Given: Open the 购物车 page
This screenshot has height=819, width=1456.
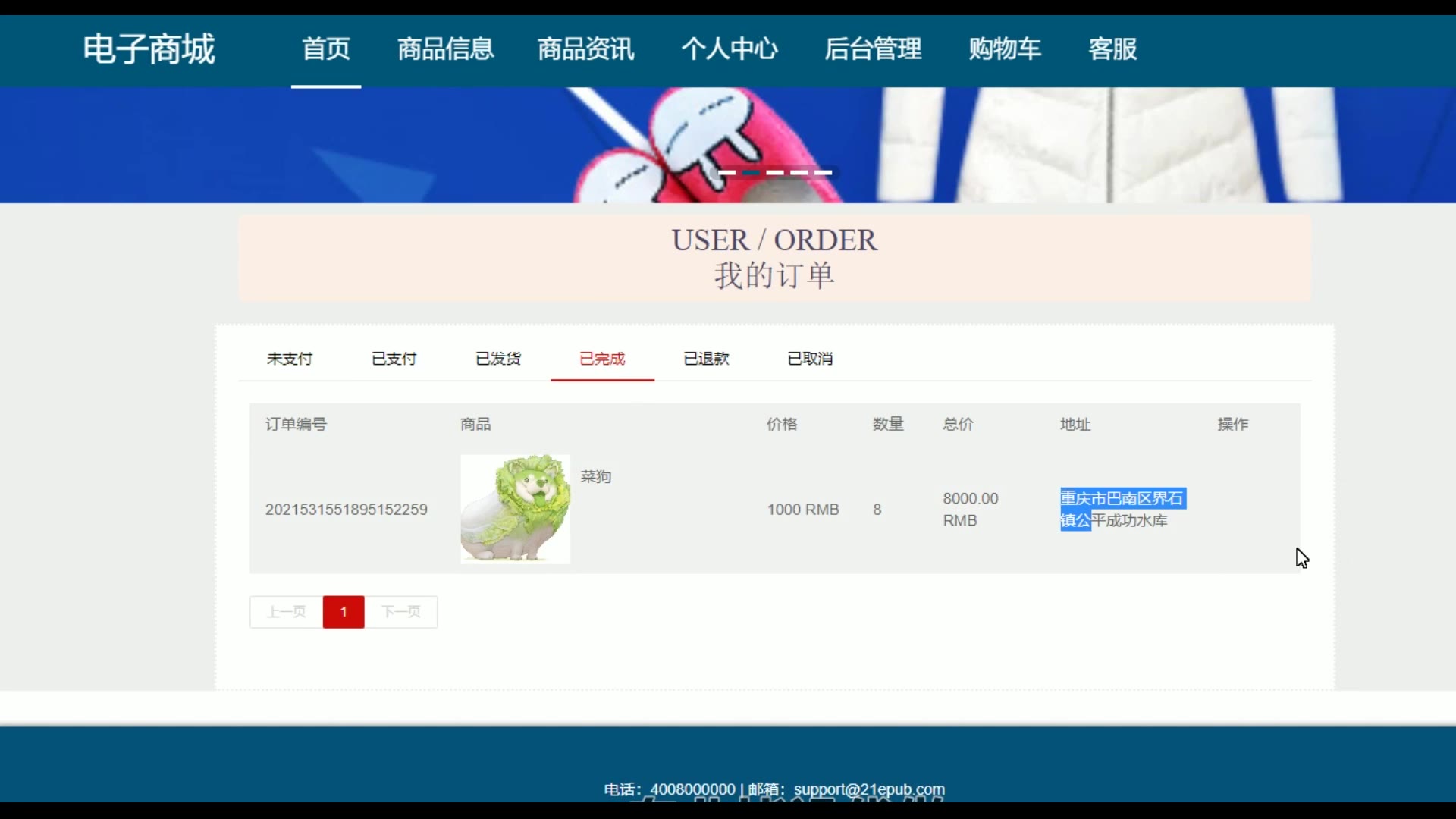Looking at the screenshot, I should pyautogui.click(x=1005, y=49).
